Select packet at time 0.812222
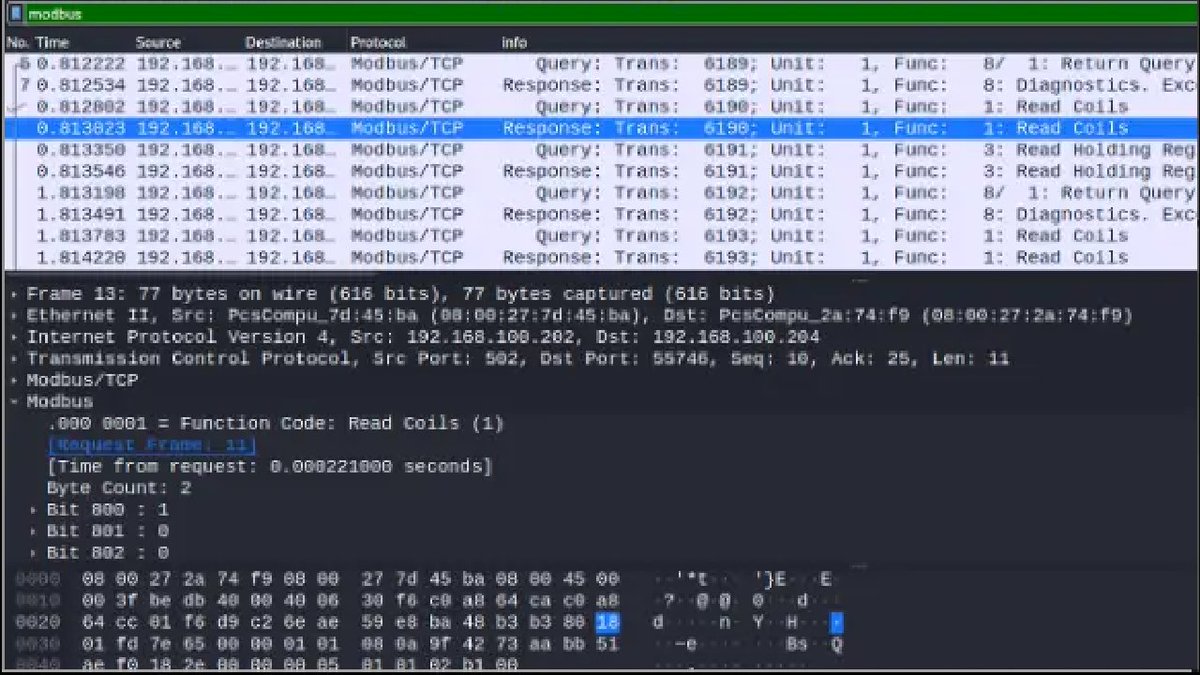Image resolution: width=1200 pixels, height=675 pixels. [600, 64]
